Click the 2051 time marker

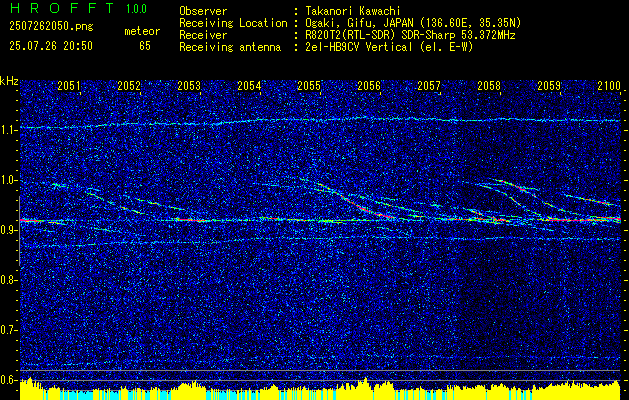click(69, 85)
